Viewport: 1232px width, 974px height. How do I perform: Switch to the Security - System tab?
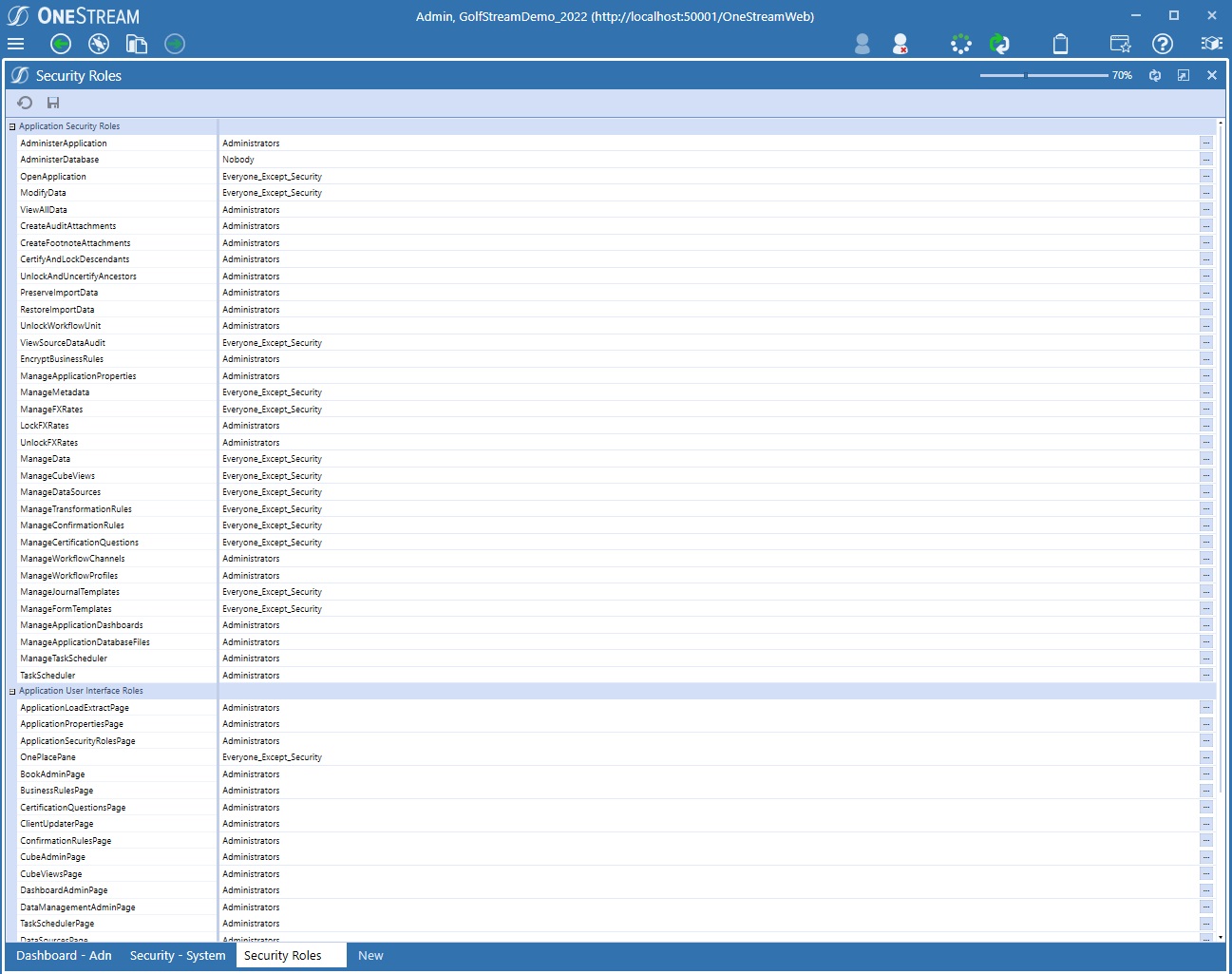coord(178,956)
